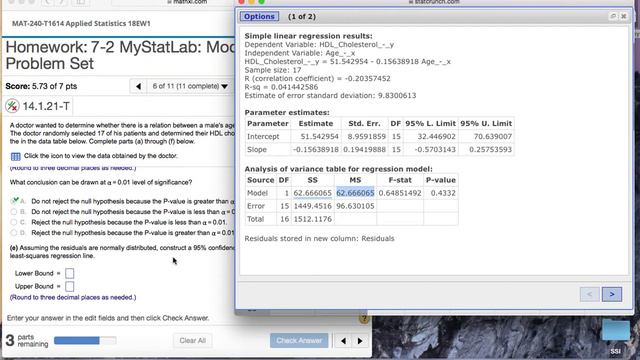
Task: Select answer C reject, P-value less
Action: tap(14, 222)
